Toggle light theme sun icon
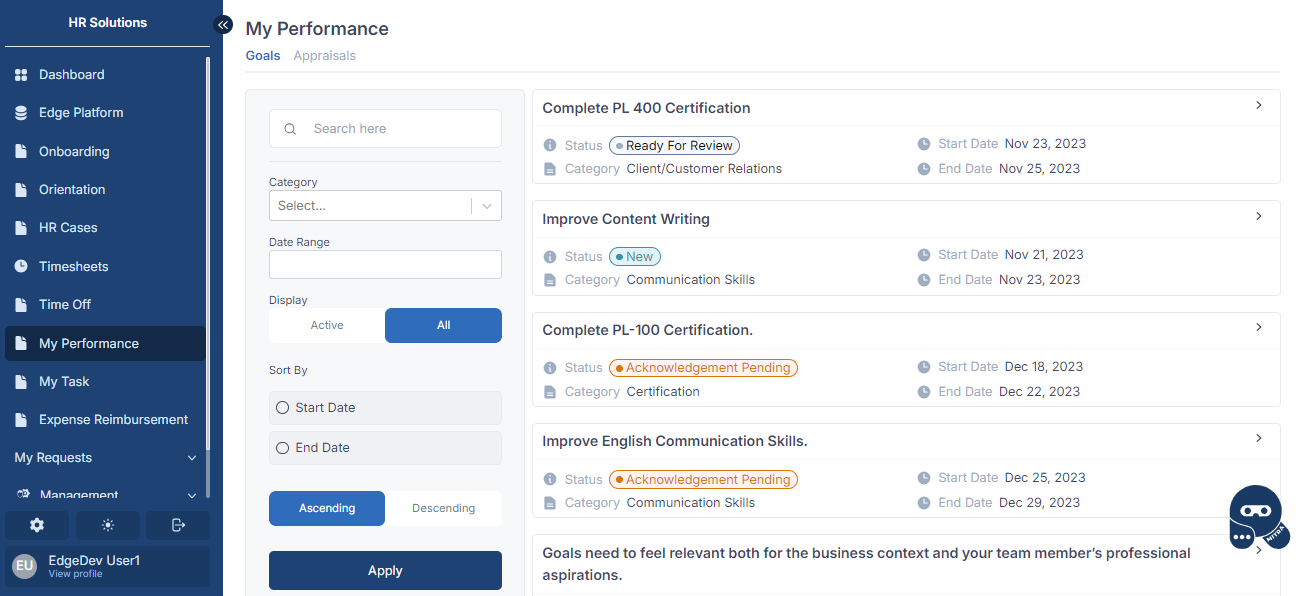 (x=108, y=525)
